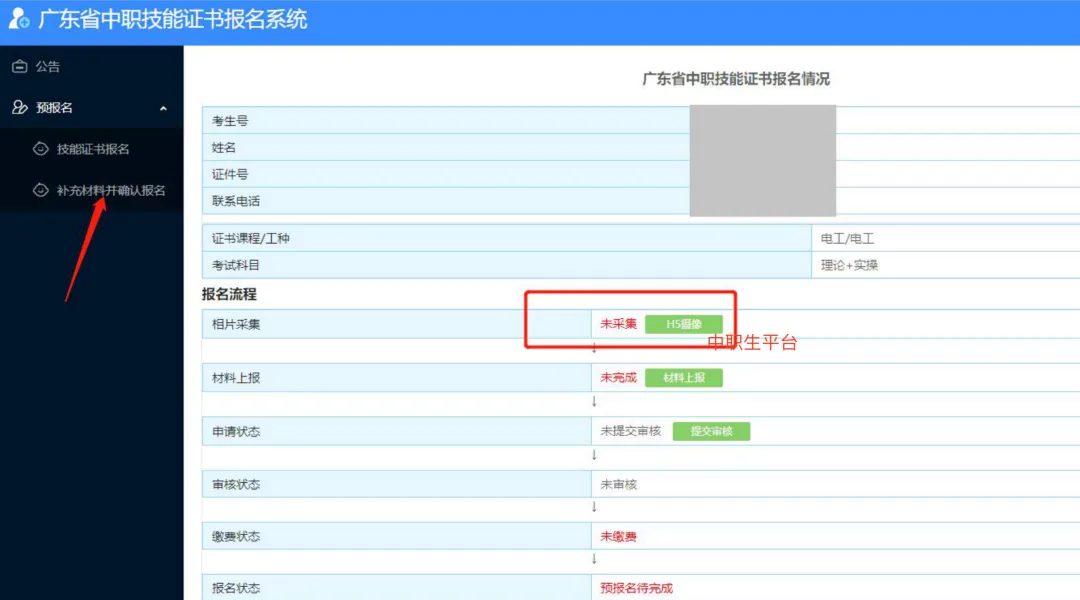Click the 公告 briefcase icon

point(19,66)
